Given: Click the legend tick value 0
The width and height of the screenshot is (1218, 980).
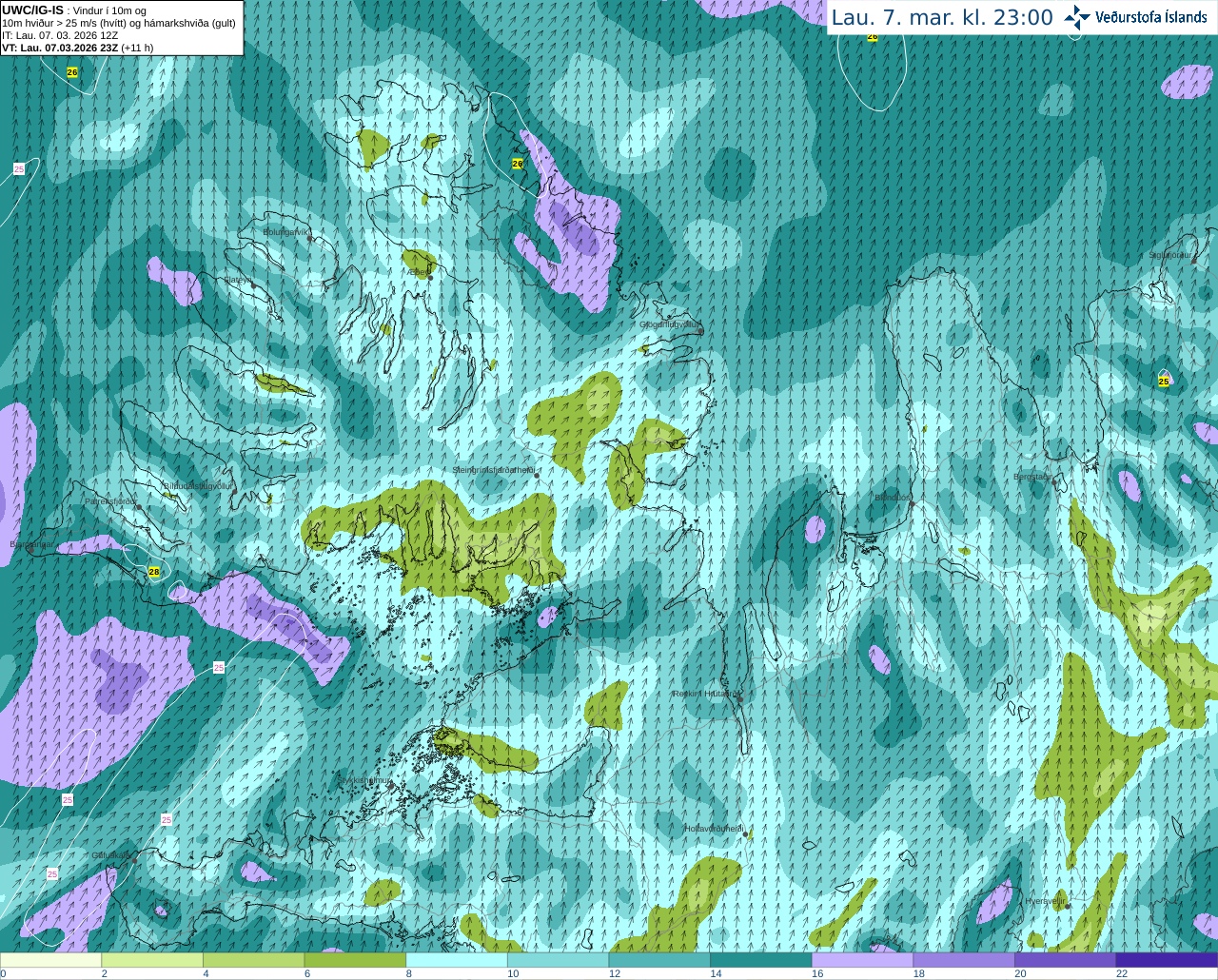Looking at the screenshot, I should (4, 973).
